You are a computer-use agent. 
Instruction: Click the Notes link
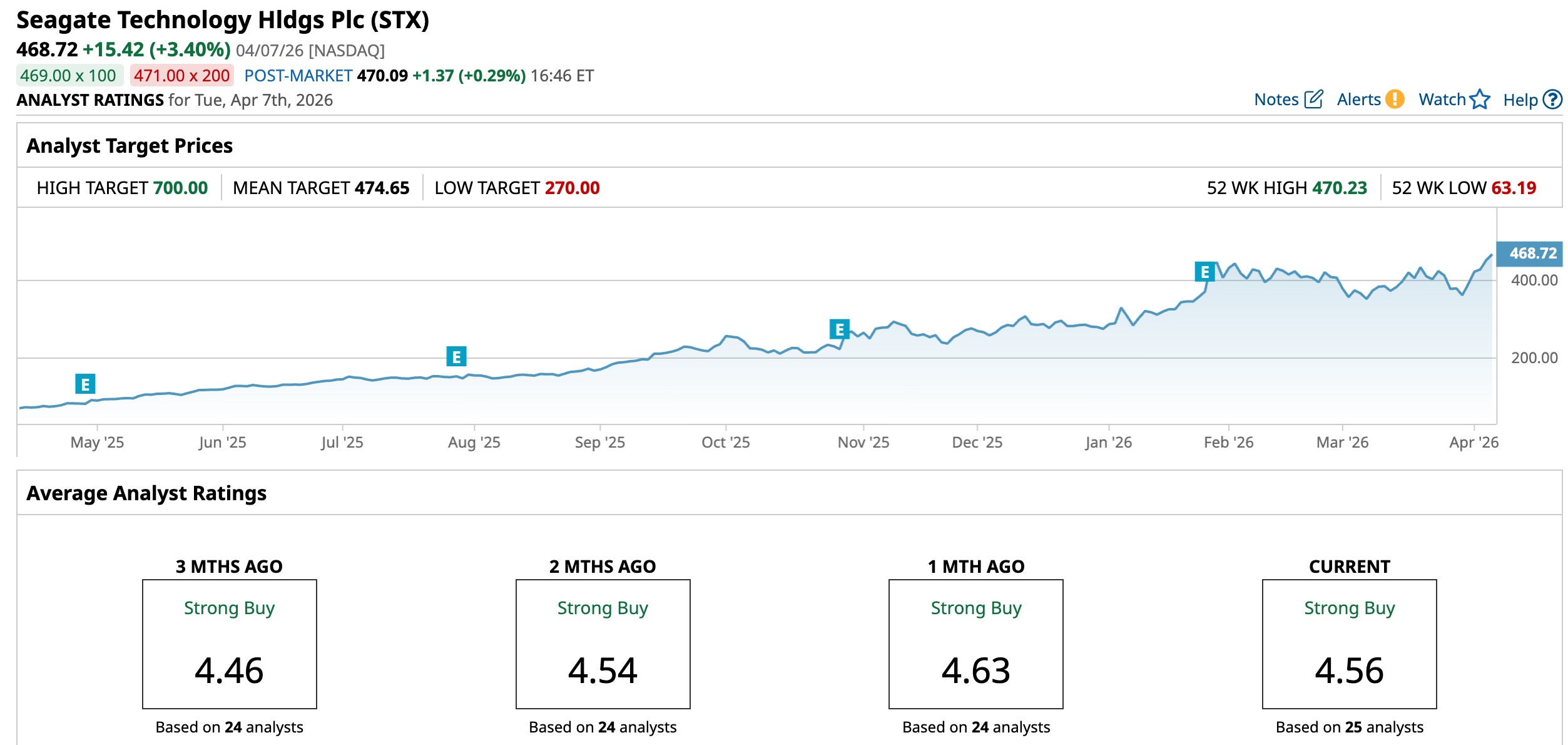[1276, 100]
